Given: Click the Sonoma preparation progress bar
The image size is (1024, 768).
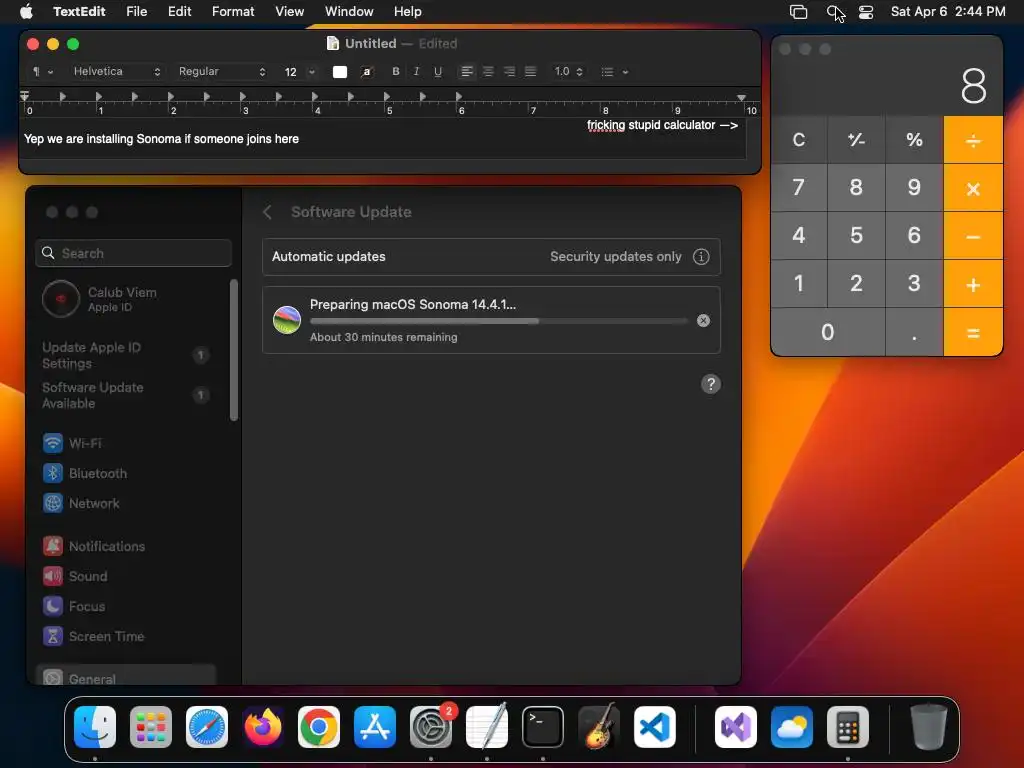Looking at the screenshot, I should [x=499, y=321].
